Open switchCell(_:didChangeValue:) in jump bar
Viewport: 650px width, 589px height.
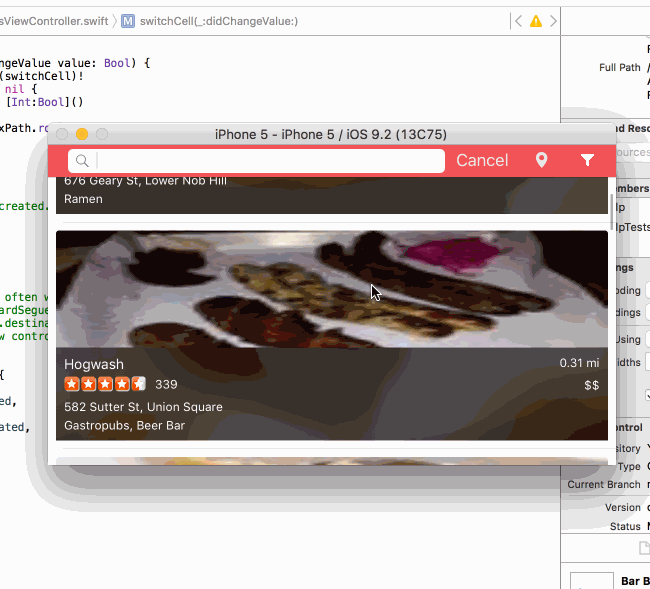point(219,21)
